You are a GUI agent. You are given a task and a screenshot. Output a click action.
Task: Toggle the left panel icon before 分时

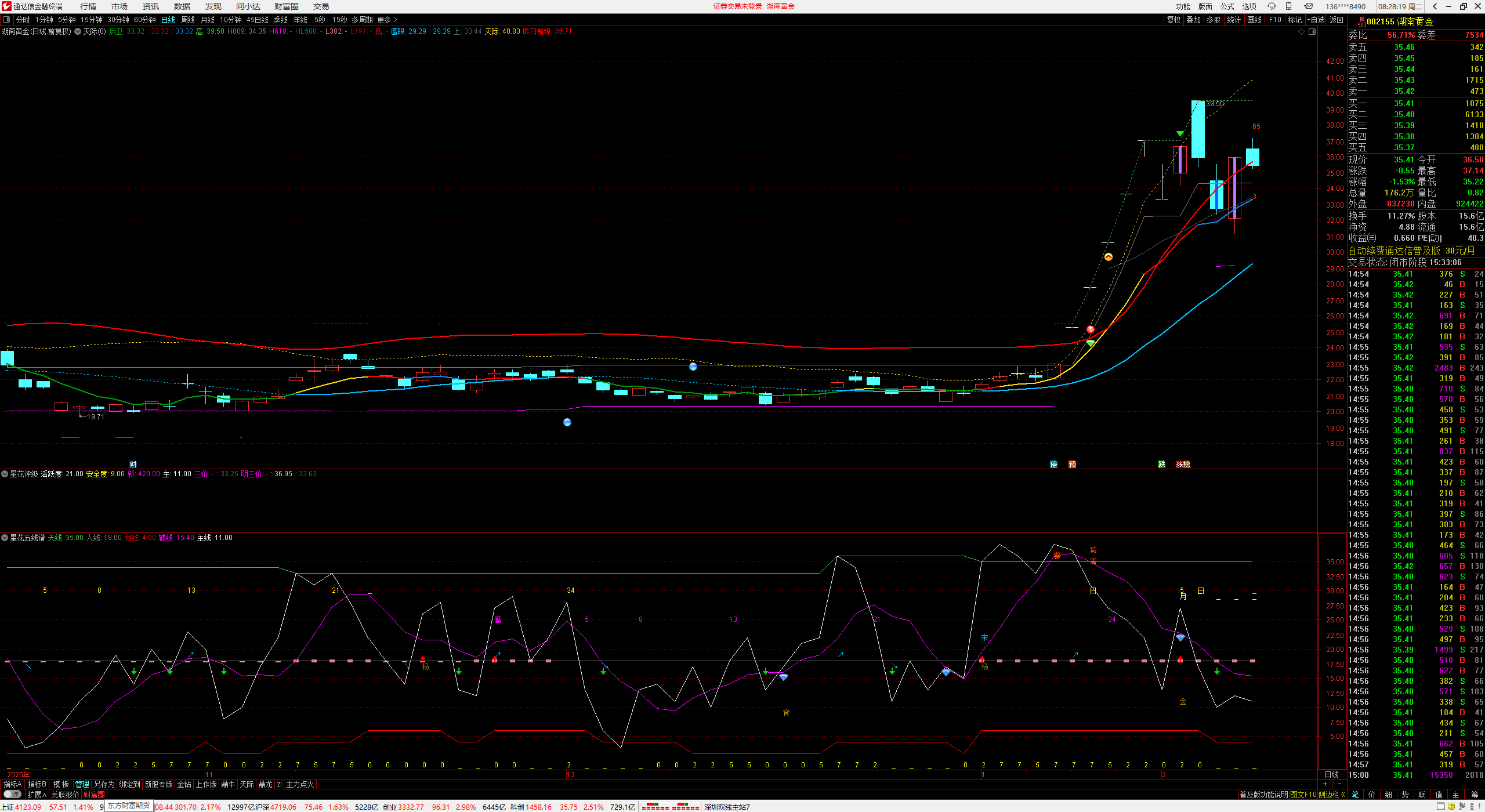6,20
